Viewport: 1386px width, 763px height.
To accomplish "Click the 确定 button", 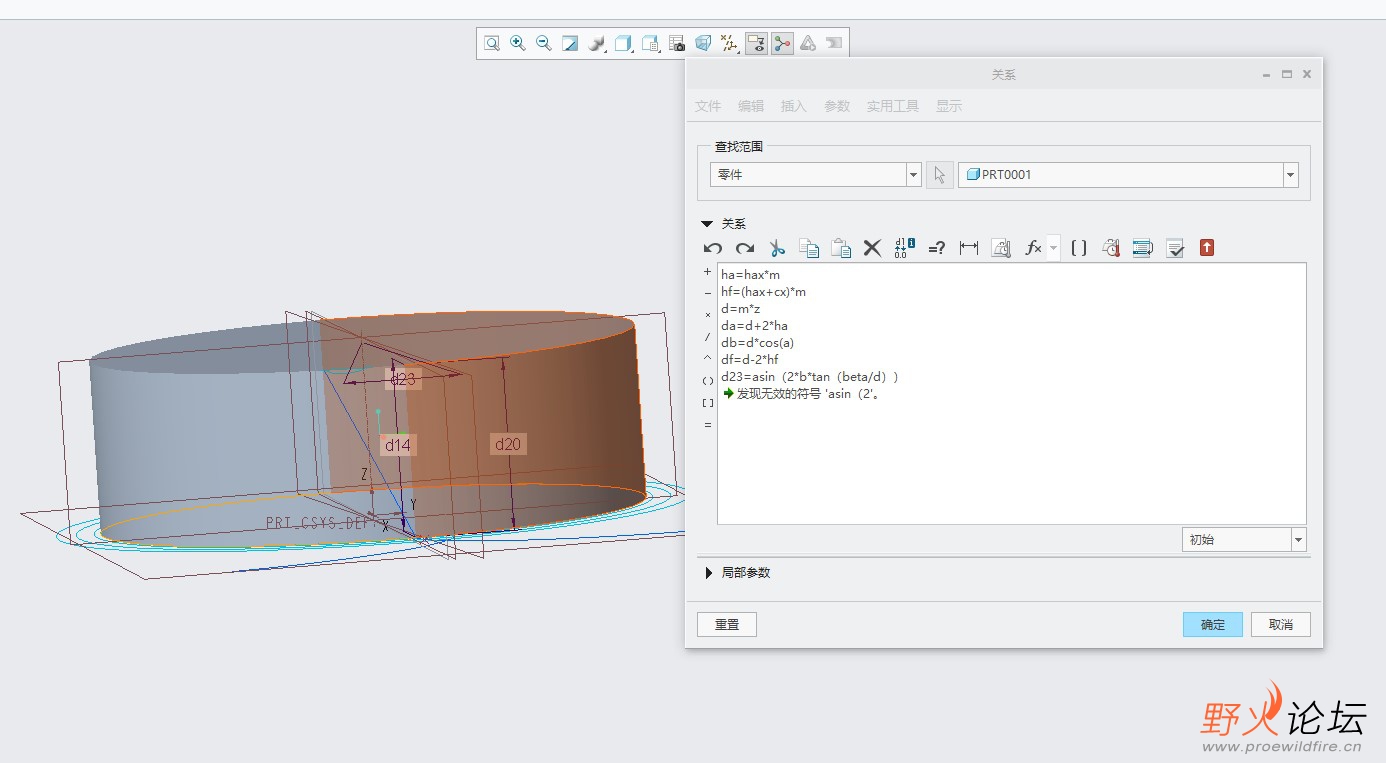I will (1213, 624).
